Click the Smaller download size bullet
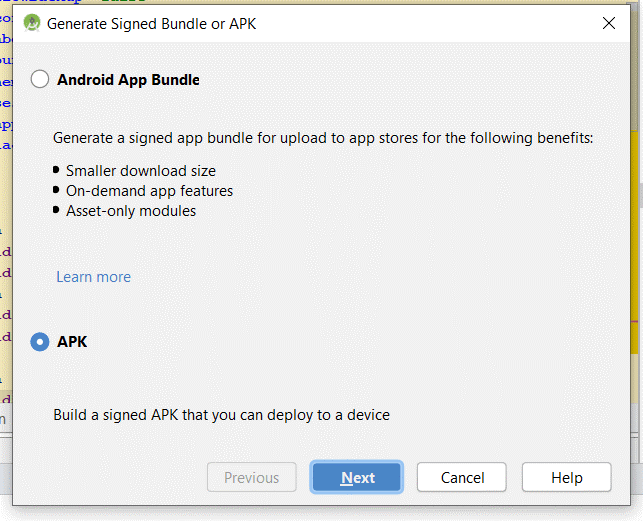The width and height of the screenshot is (643, 521). tap(141, 171)
